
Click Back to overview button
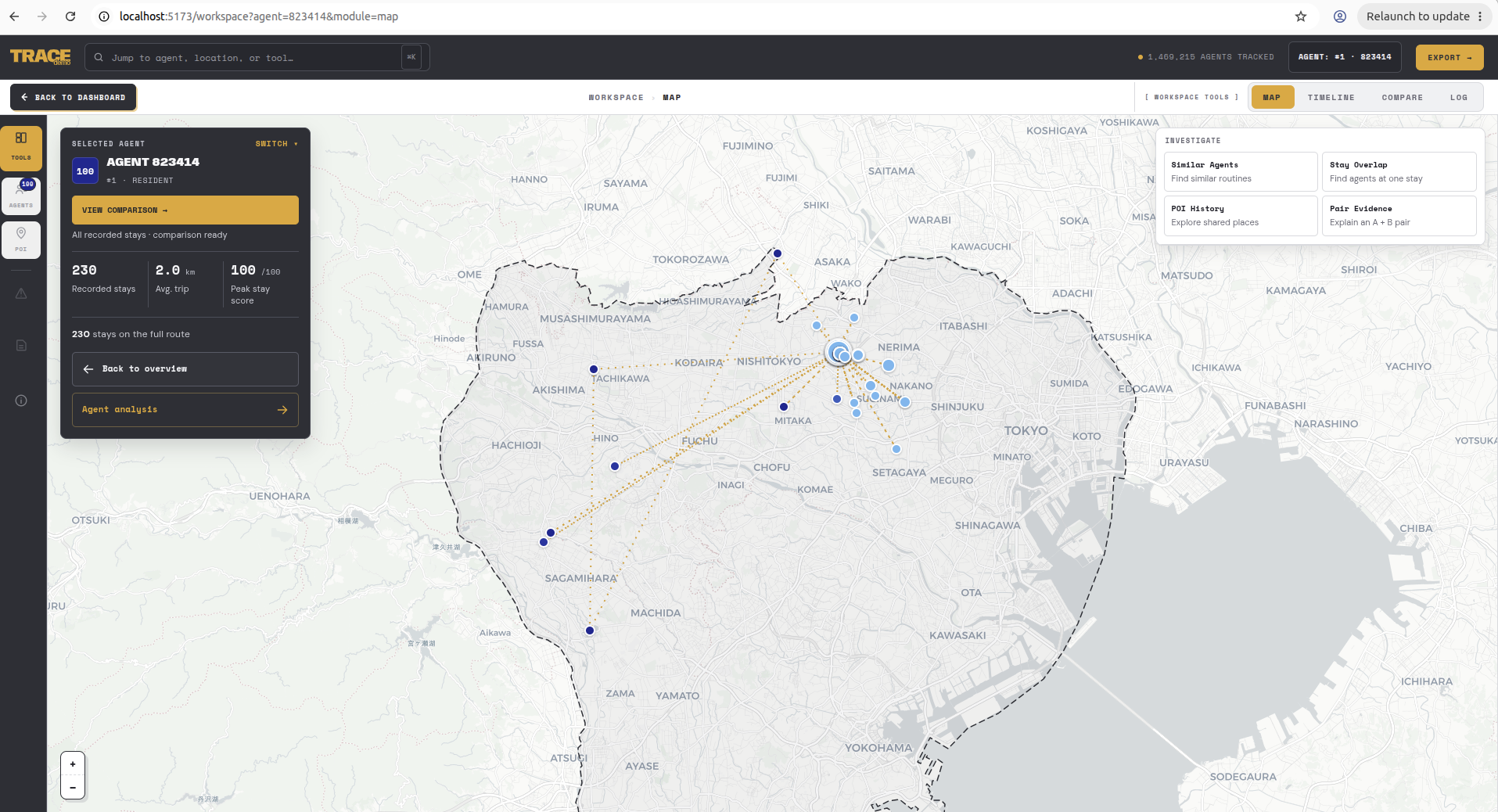185,369
